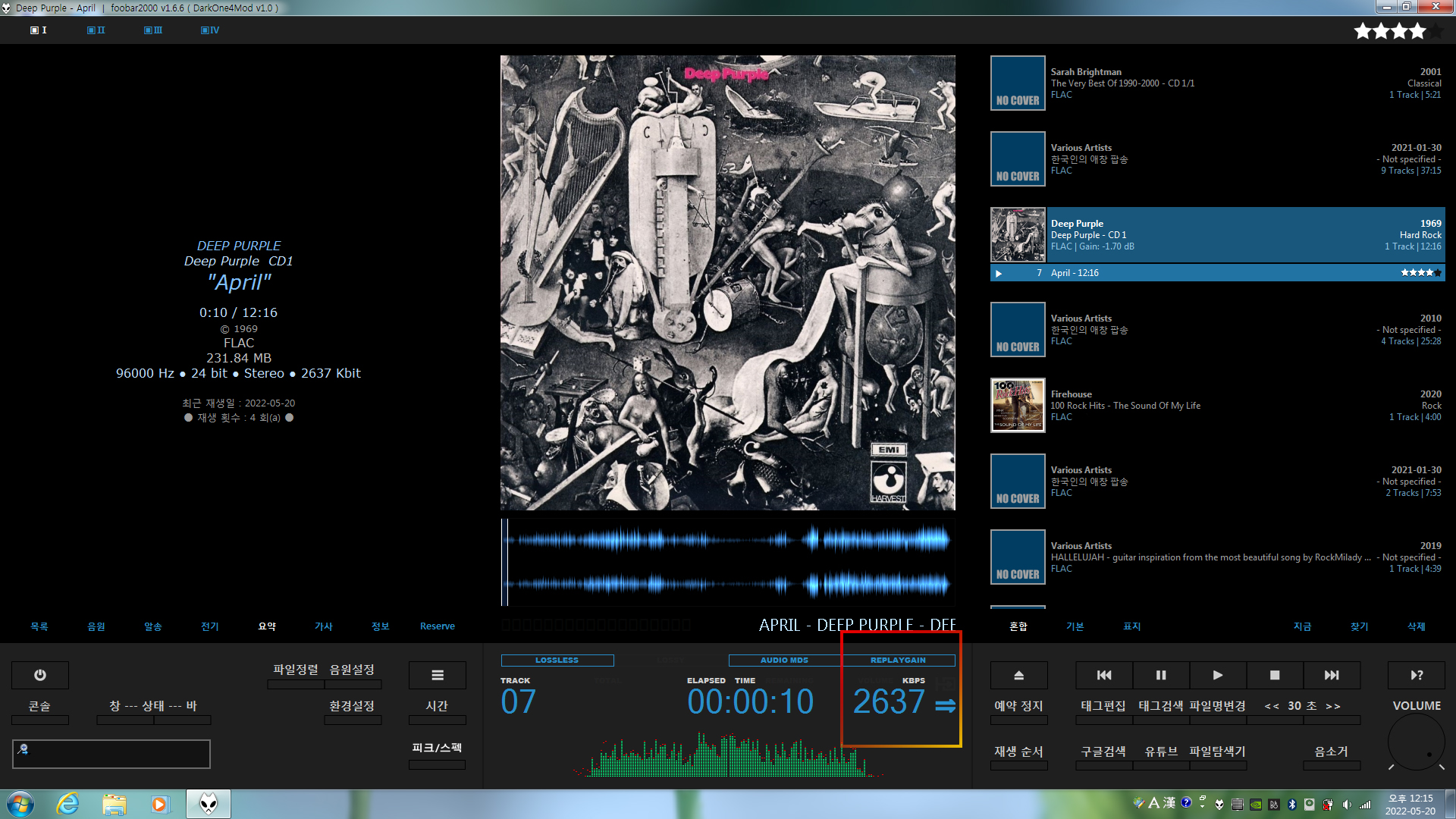Click the play button
1456x819 pixels.
pyautogui.click(x=1218, y=675)
